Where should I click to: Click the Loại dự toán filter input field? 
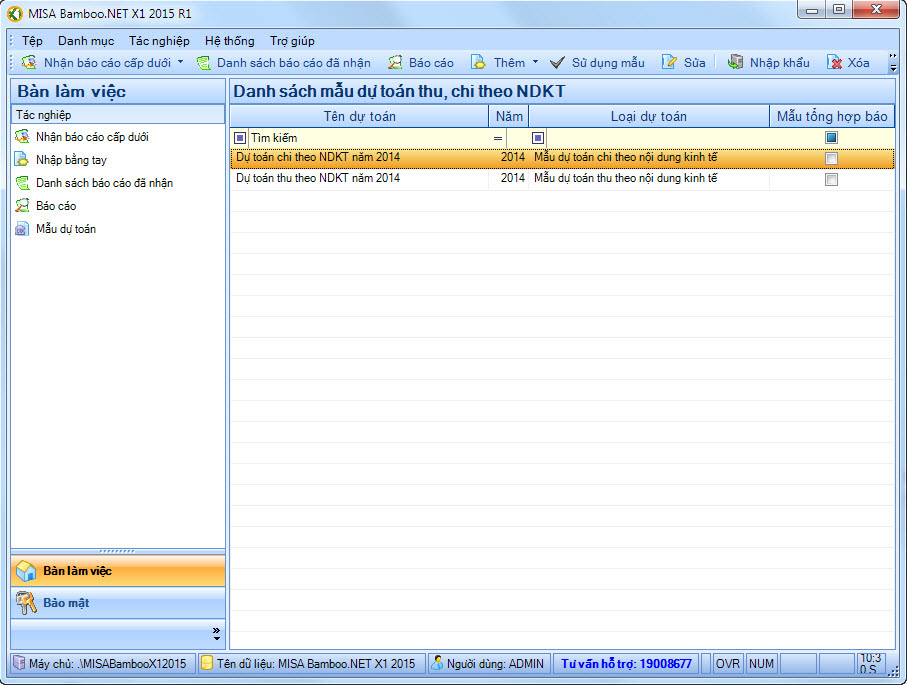657,138
